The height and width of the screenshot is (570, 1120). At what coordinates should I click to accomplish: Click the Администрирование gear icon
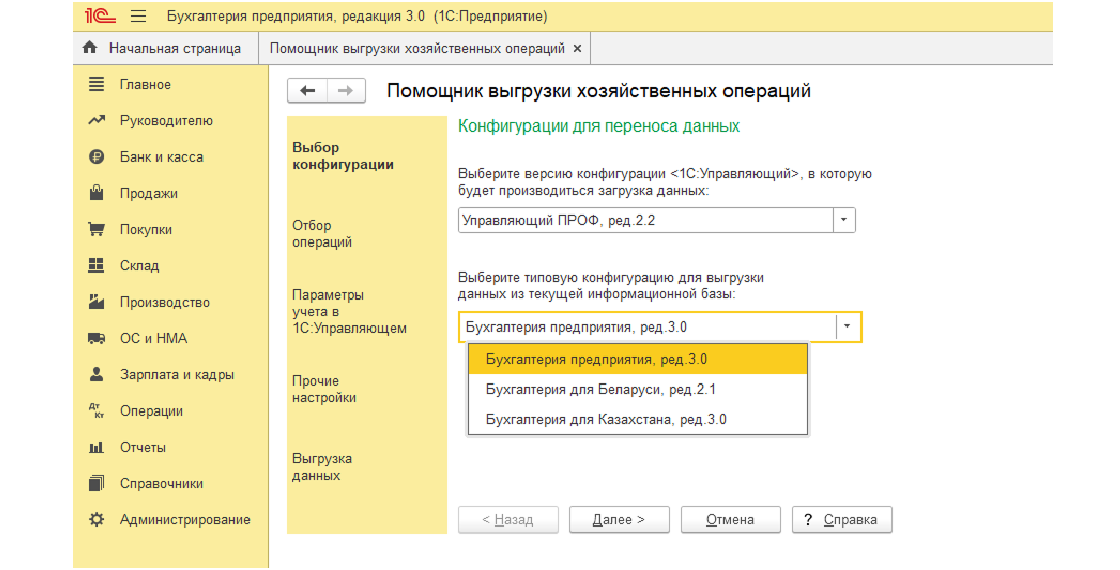click(96, 520)
